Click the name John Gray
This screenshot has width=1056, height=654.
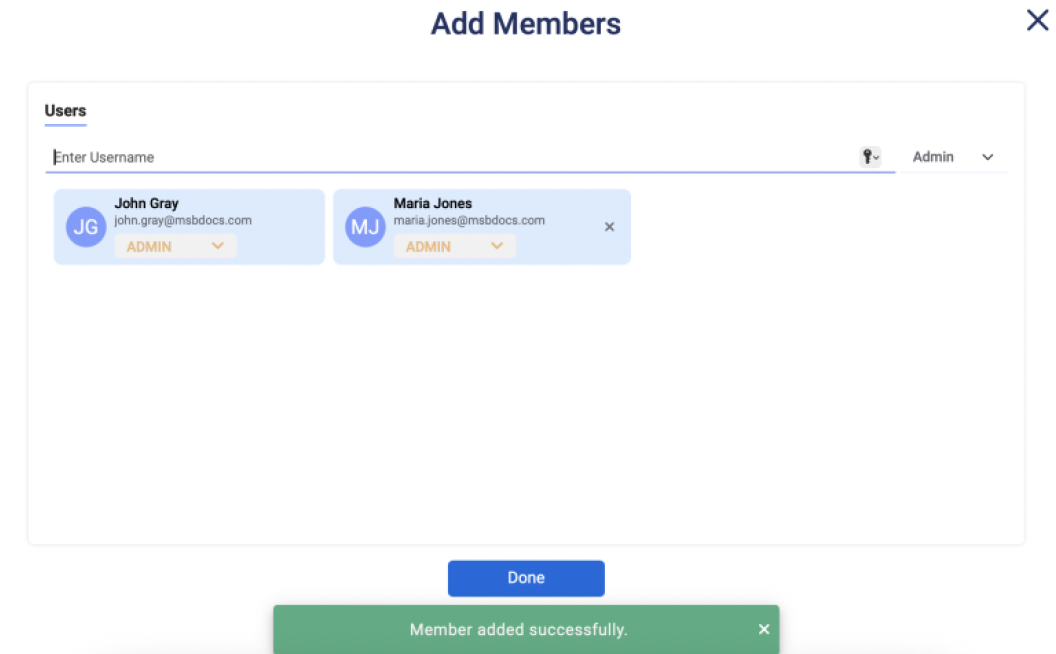(x=146, y=203)
